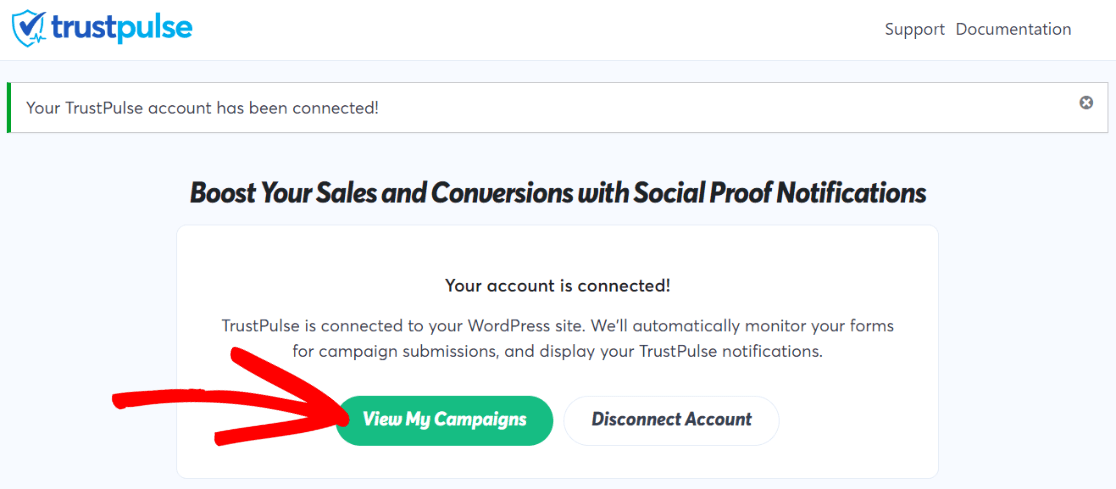The height and width of the screenshot is (489, 1116).
Task: Click the 'account has been connected' banner text
Action: 202,108
